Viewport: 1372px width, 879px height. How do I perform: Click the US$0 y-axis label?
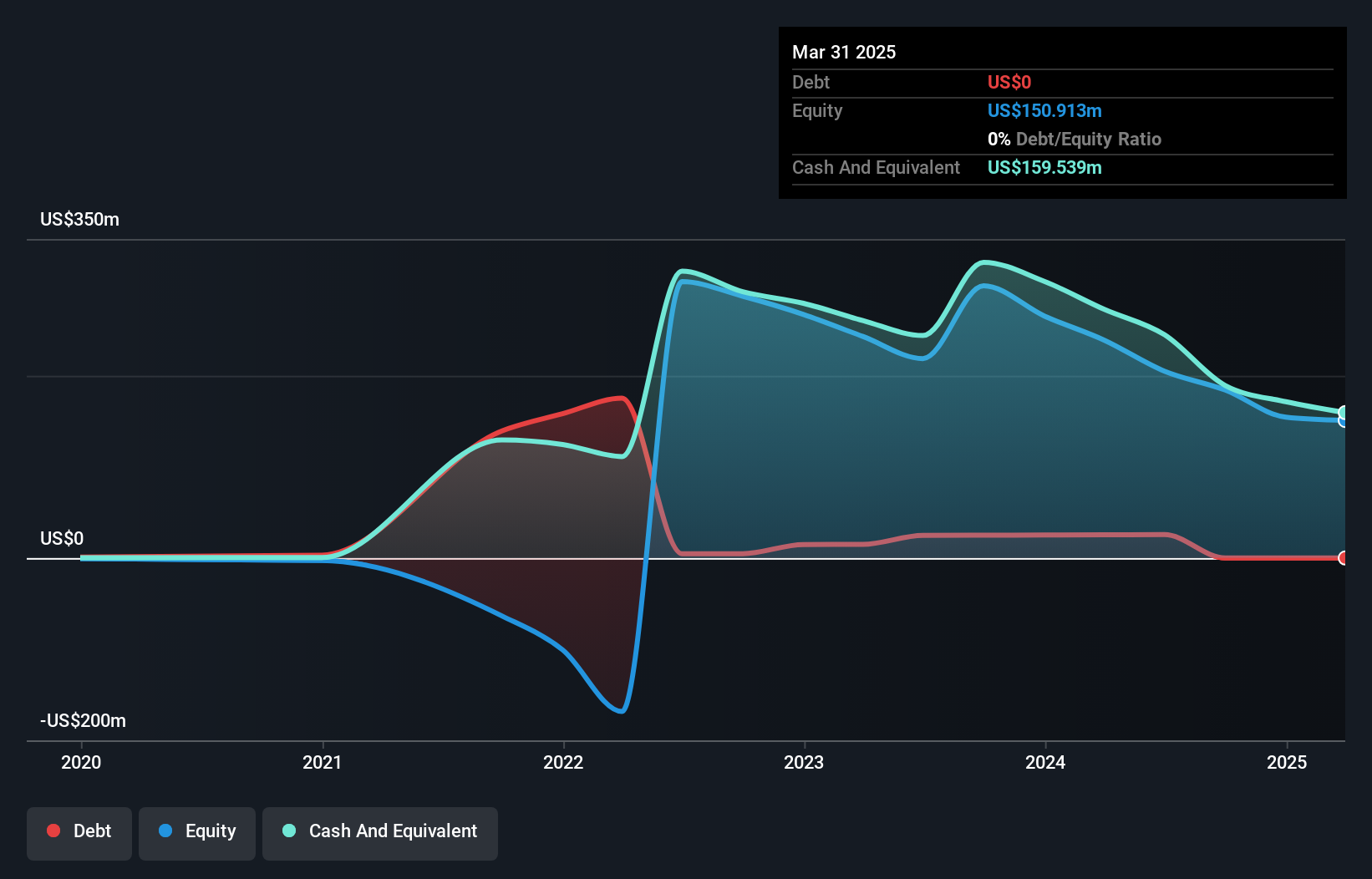point(62,538)
